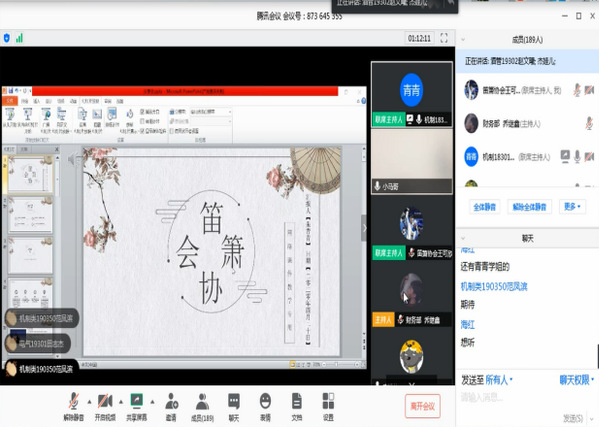Screen dimensions: 599x427
Task: Expand audio options arrow beside unmute
Action: point(89,402)
